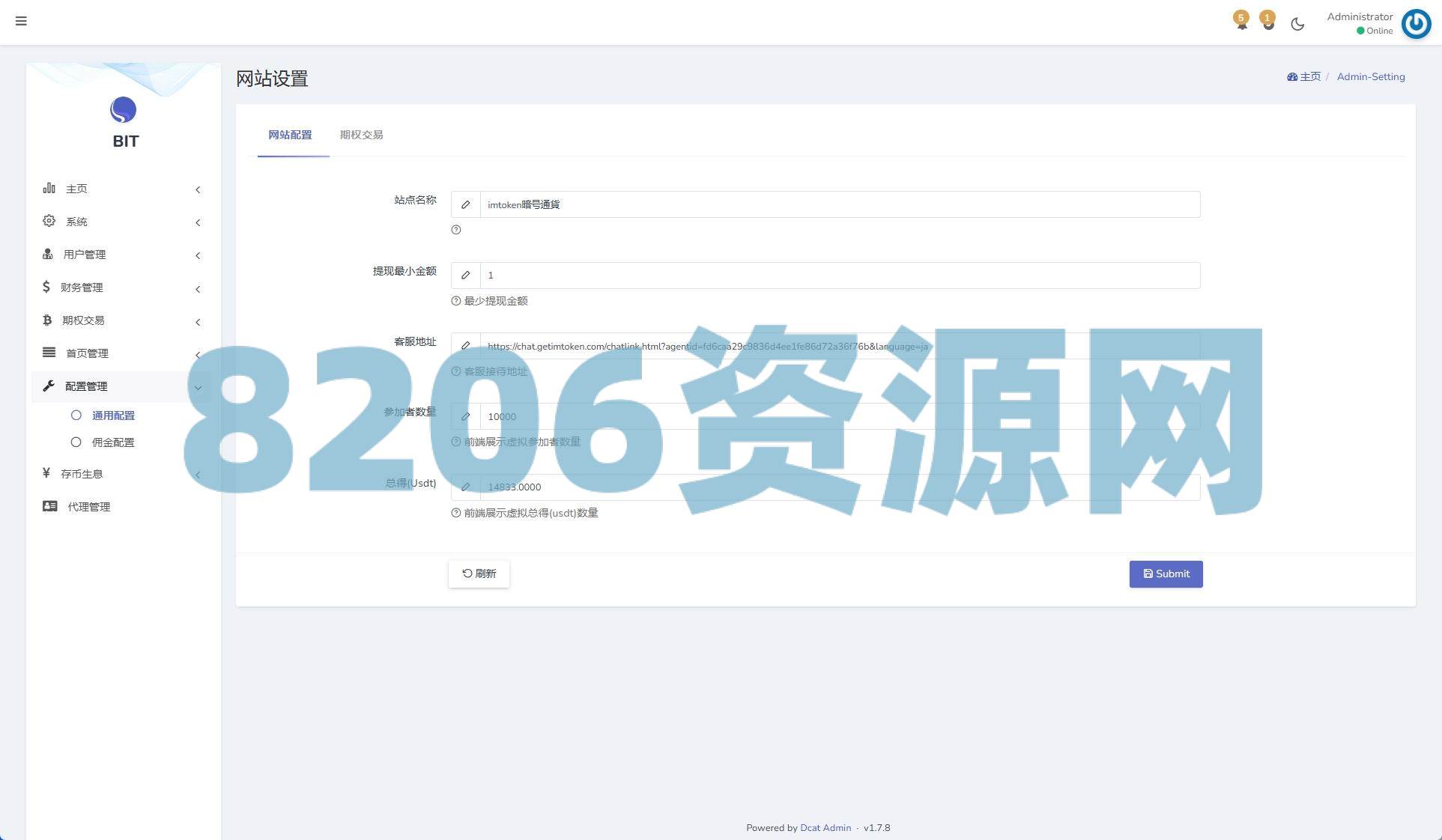Open first notification bell with badge 5

coord(1241,22)
